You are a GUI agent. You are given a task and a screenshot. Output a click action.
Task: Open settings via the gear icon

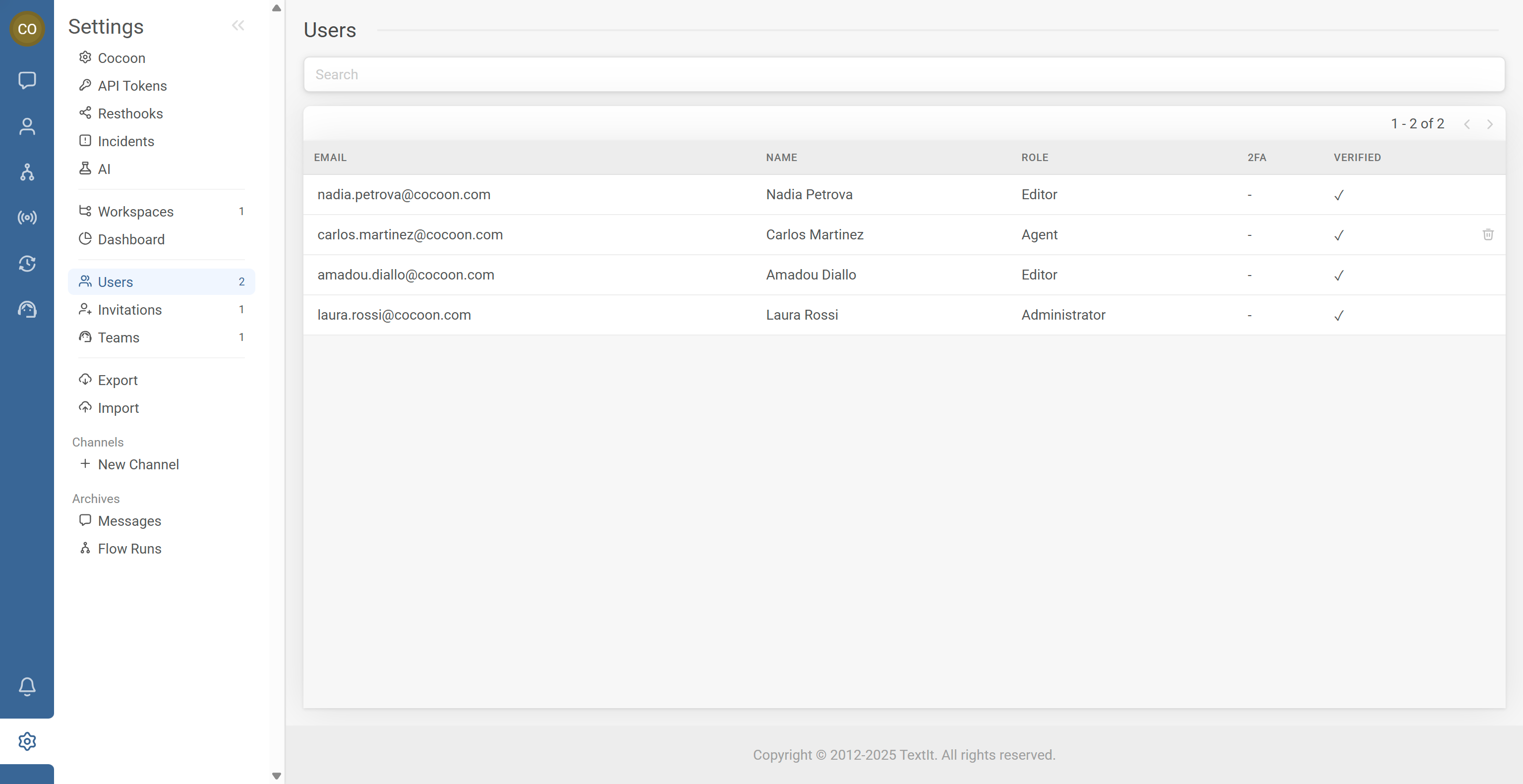click(x=27, y=741)
